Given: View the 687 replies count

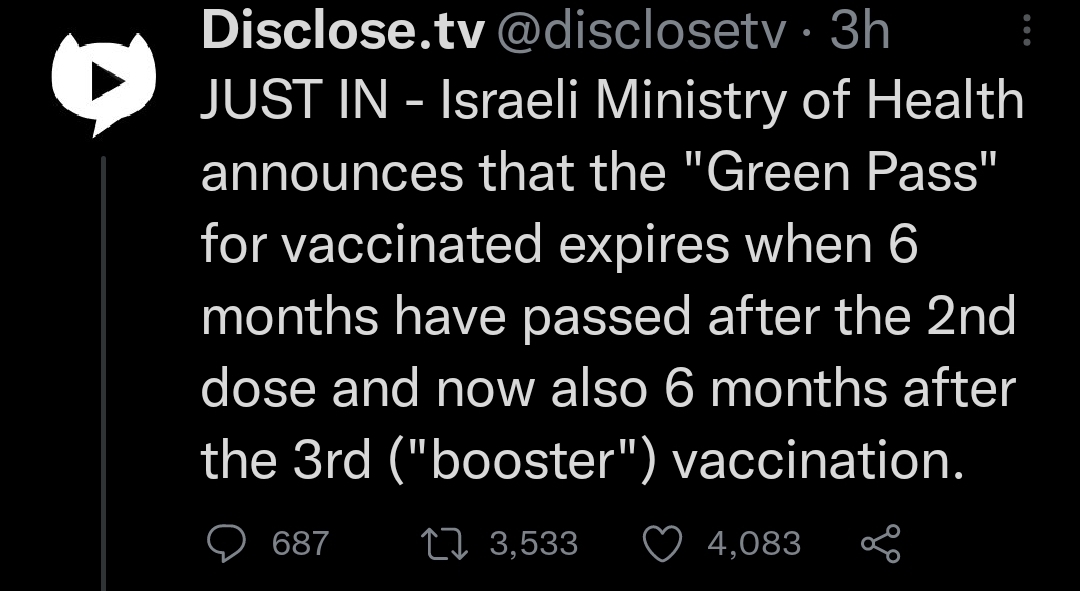Looking at the screenshot, I should pyautogui.click(x=300, y=543).
